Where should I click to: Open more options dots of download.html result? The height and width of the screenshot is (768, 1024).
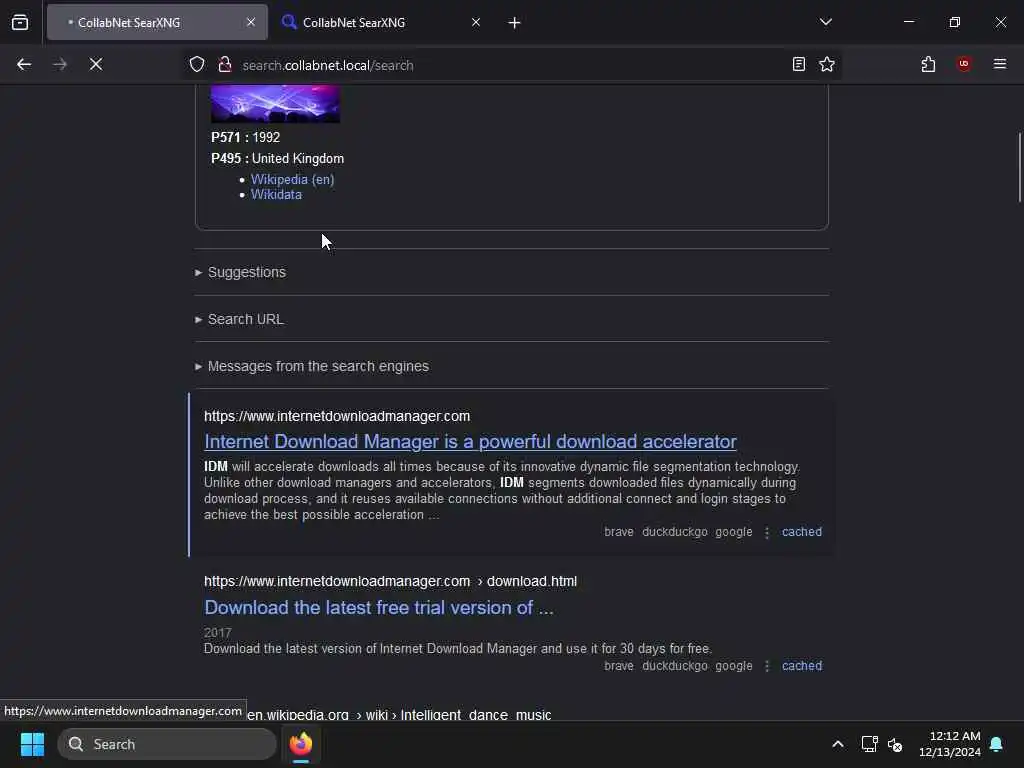pos(767,667)
